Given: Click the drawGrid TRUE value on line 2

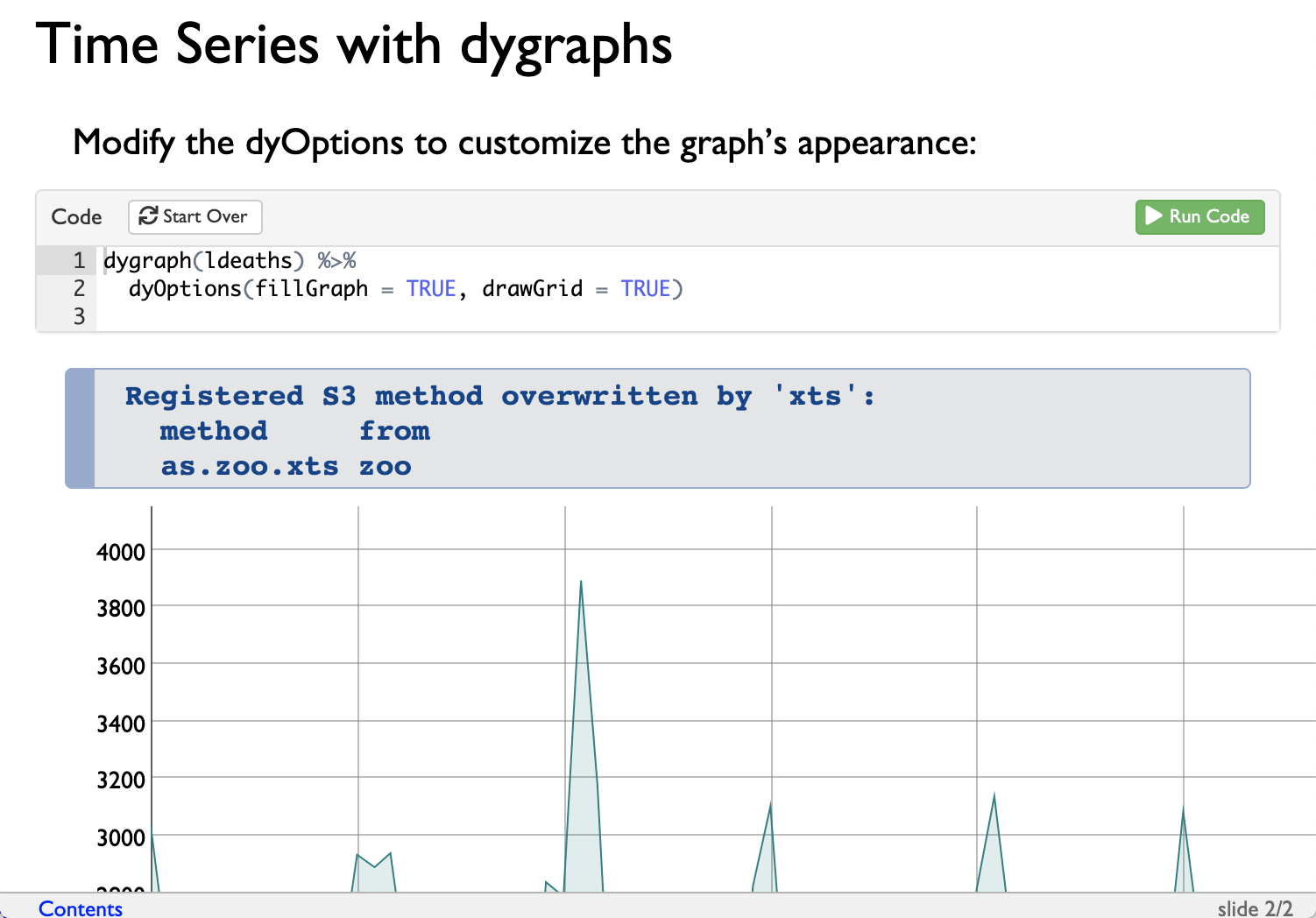Looking at the screenshot, I should [646, 288].
